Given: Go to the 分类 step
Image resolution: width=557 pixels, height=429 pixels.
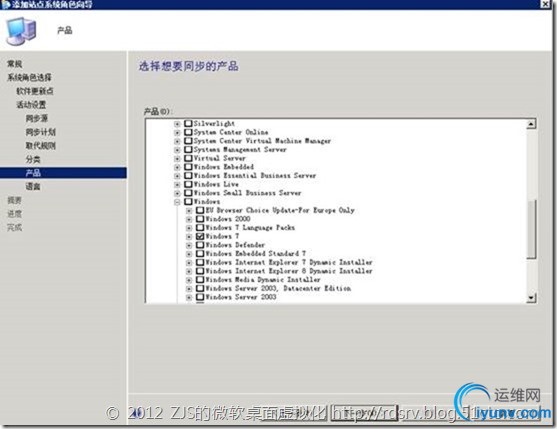Looking at the screenshot, I should click(33, 159).
